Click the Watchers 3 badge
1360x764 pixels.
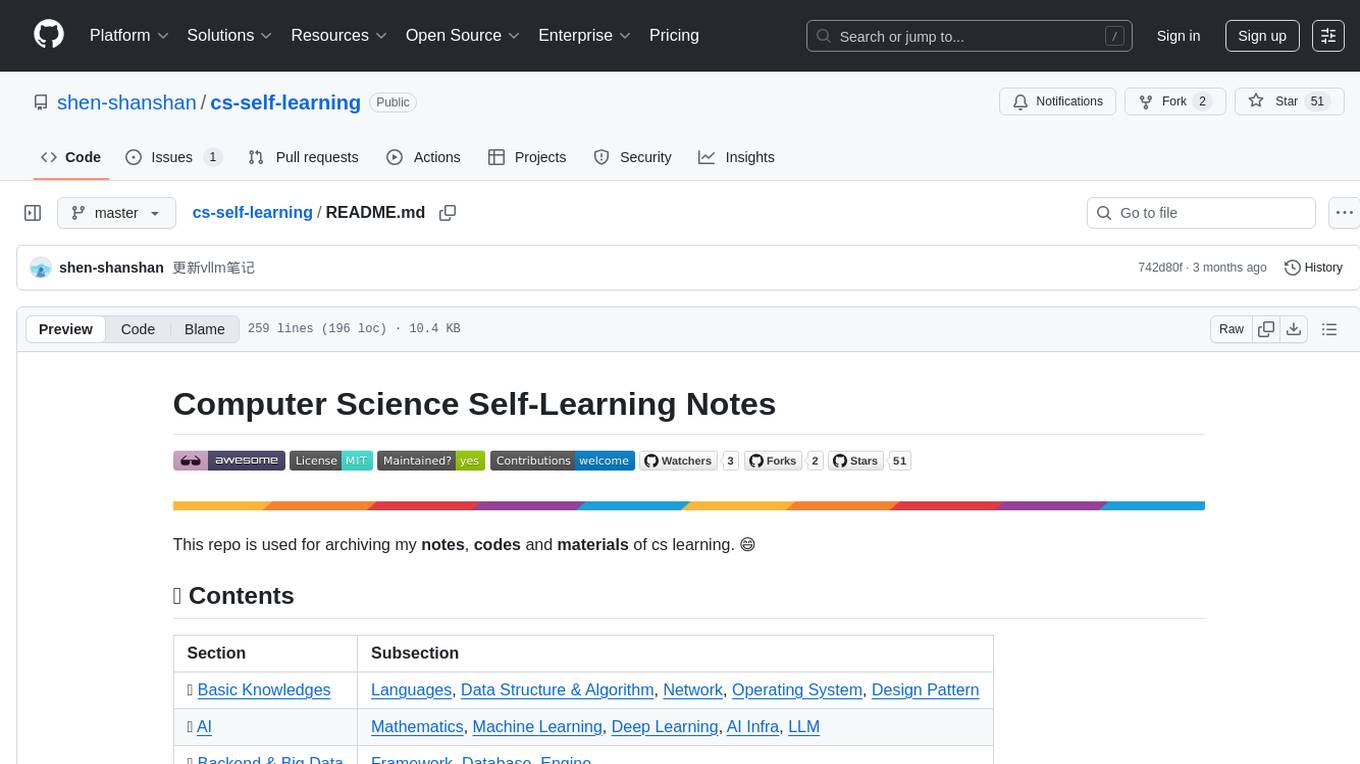click(x=689, y=461)
